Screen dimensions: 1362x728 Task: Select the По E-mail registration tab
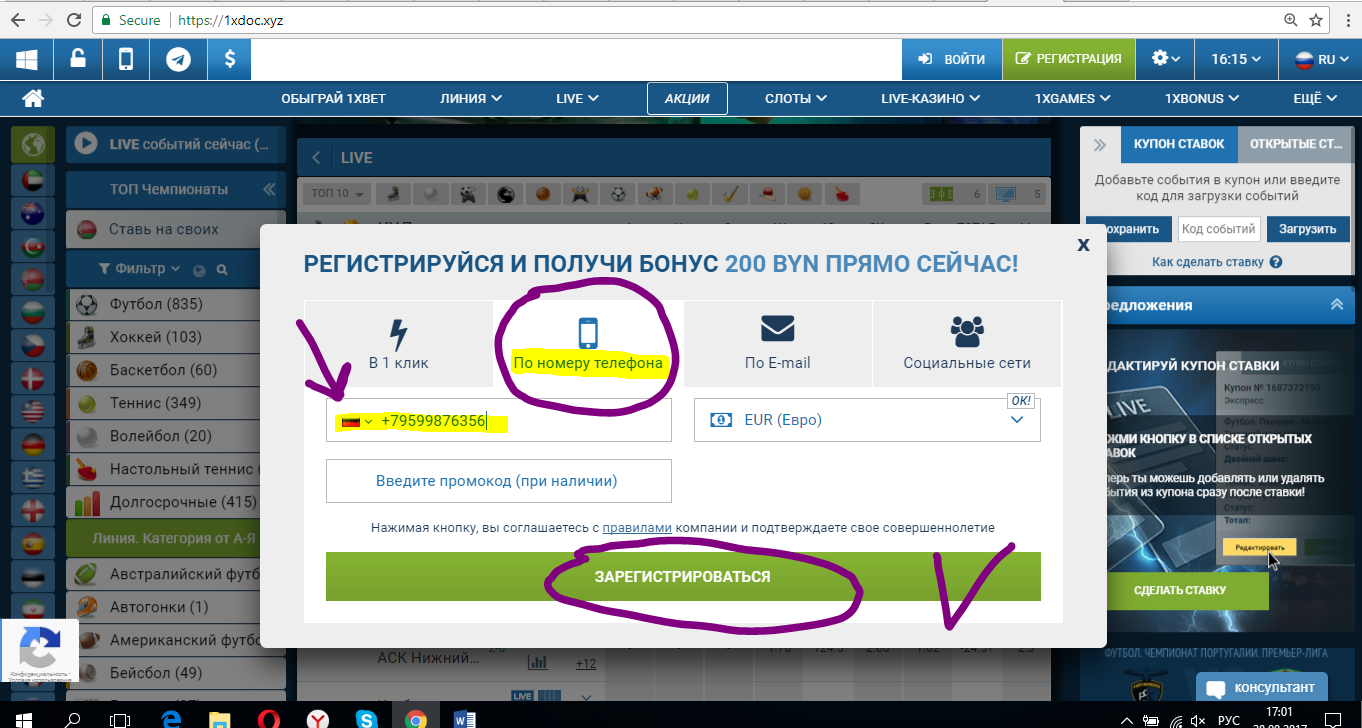[777, 343]
